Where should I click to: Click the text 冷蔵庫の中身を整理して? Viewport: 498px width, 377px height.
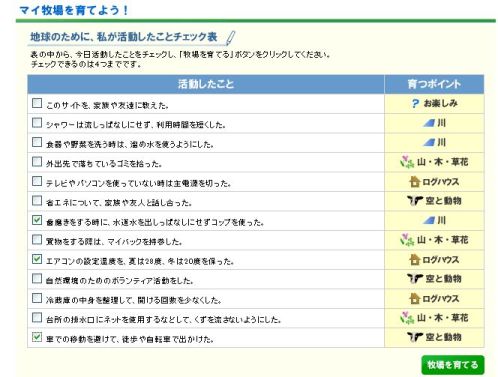coord(90,300)
